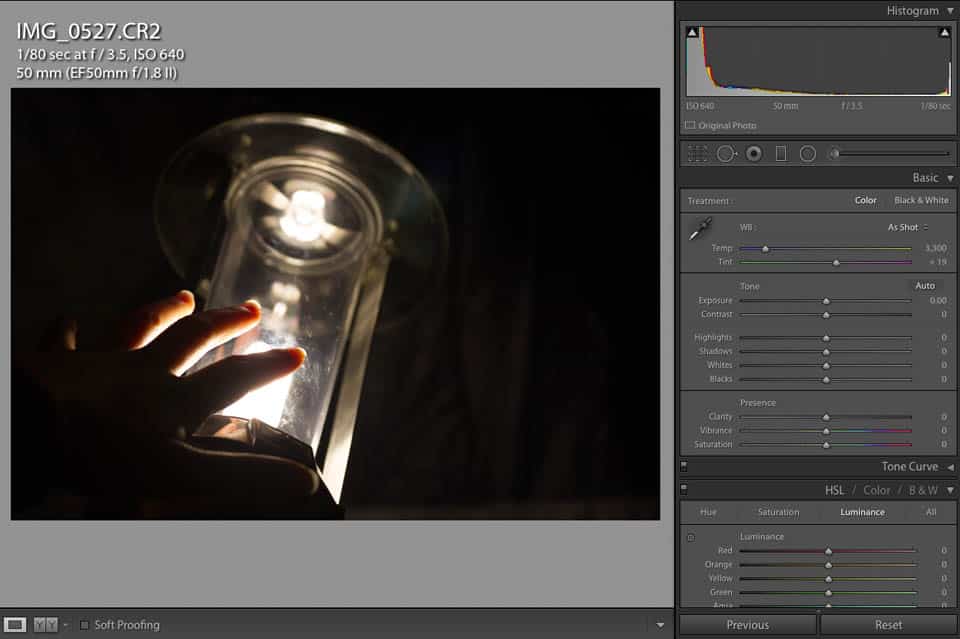960x639 pixels.
Task: Switch to the Hue tab
Action: [x=708, y=512]
